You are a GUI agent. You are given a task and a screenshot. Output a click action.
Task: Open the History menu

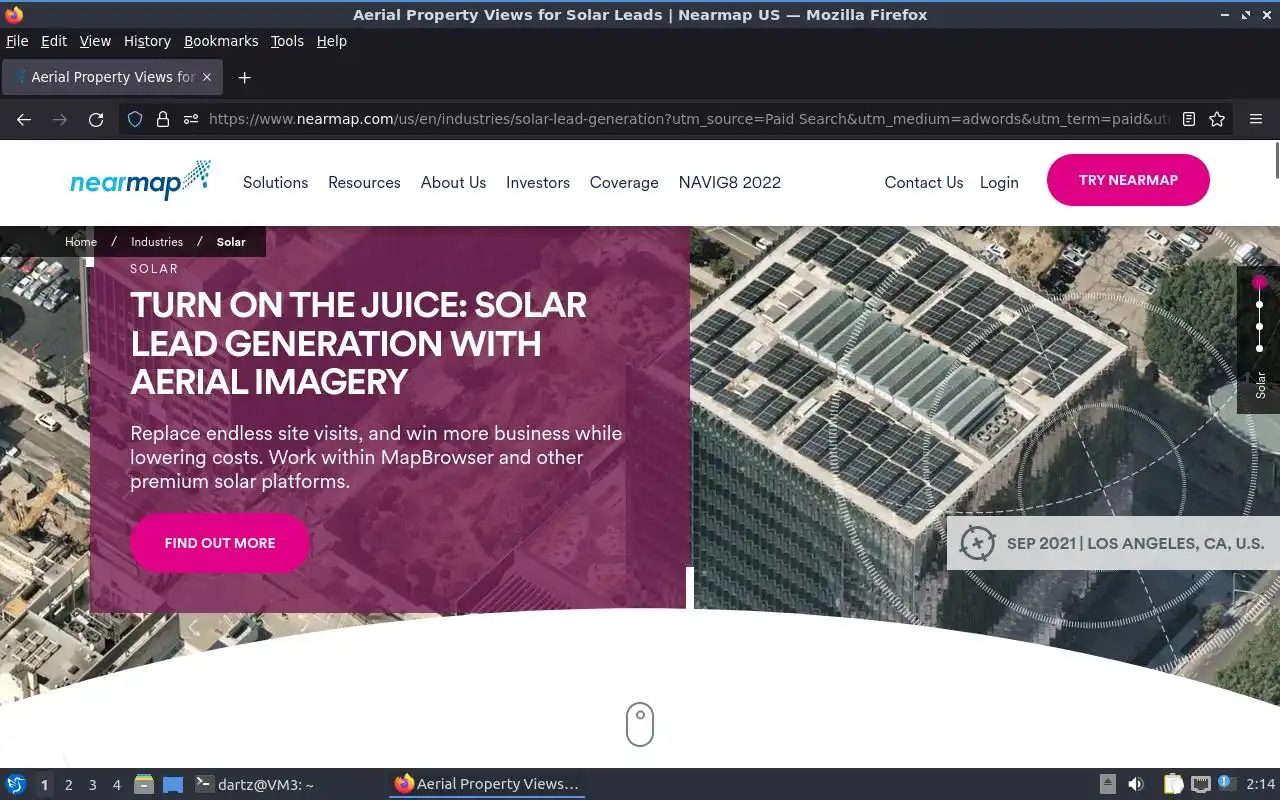(x=147, y=41)
